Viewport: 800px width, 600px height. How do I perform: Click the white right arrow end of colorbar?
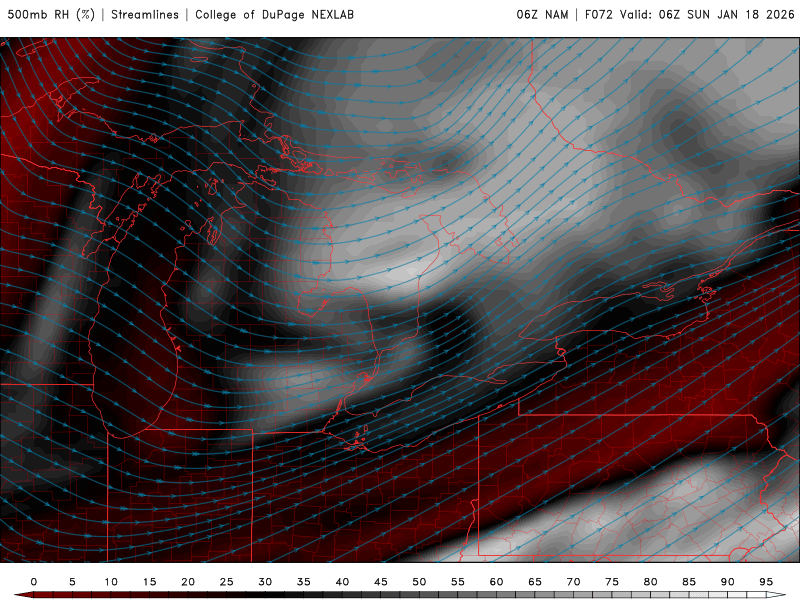(776, 595)
